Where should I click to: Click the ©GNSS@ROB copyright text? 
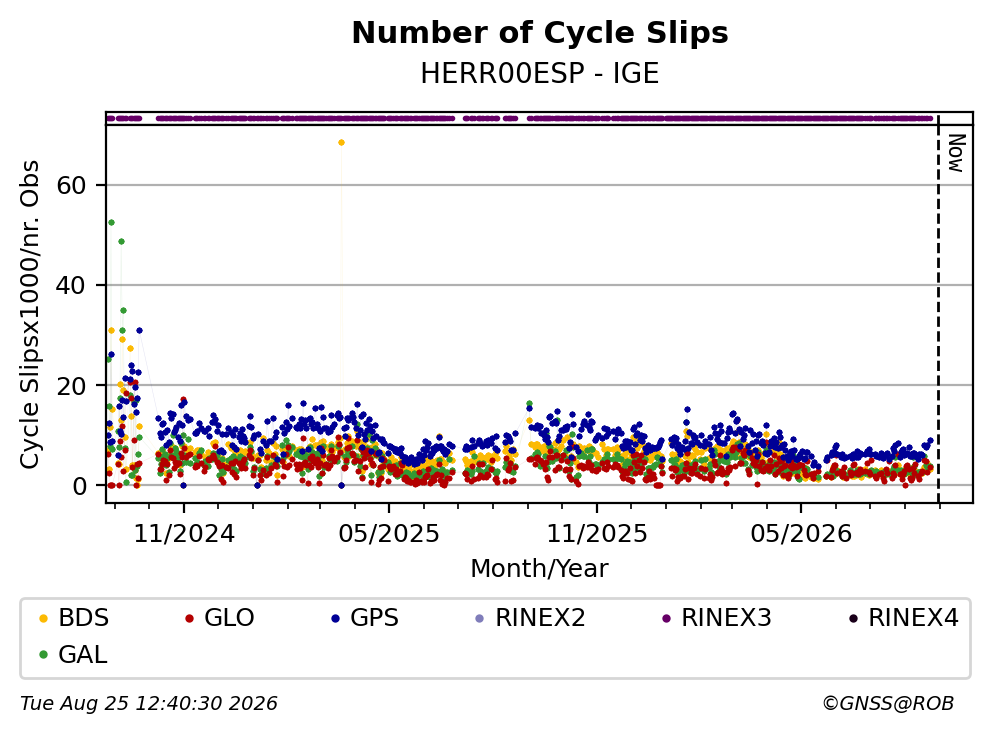[888, 704]
